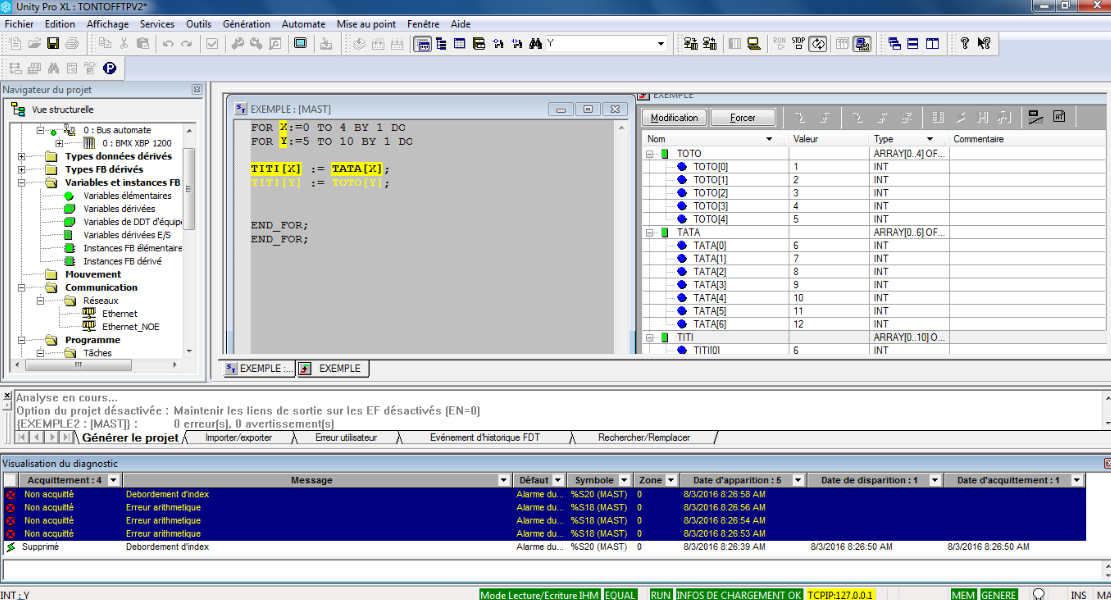
Task: Open the Défaut column filter dropdown
Action: pyautogui.click(x=557, y=481)
